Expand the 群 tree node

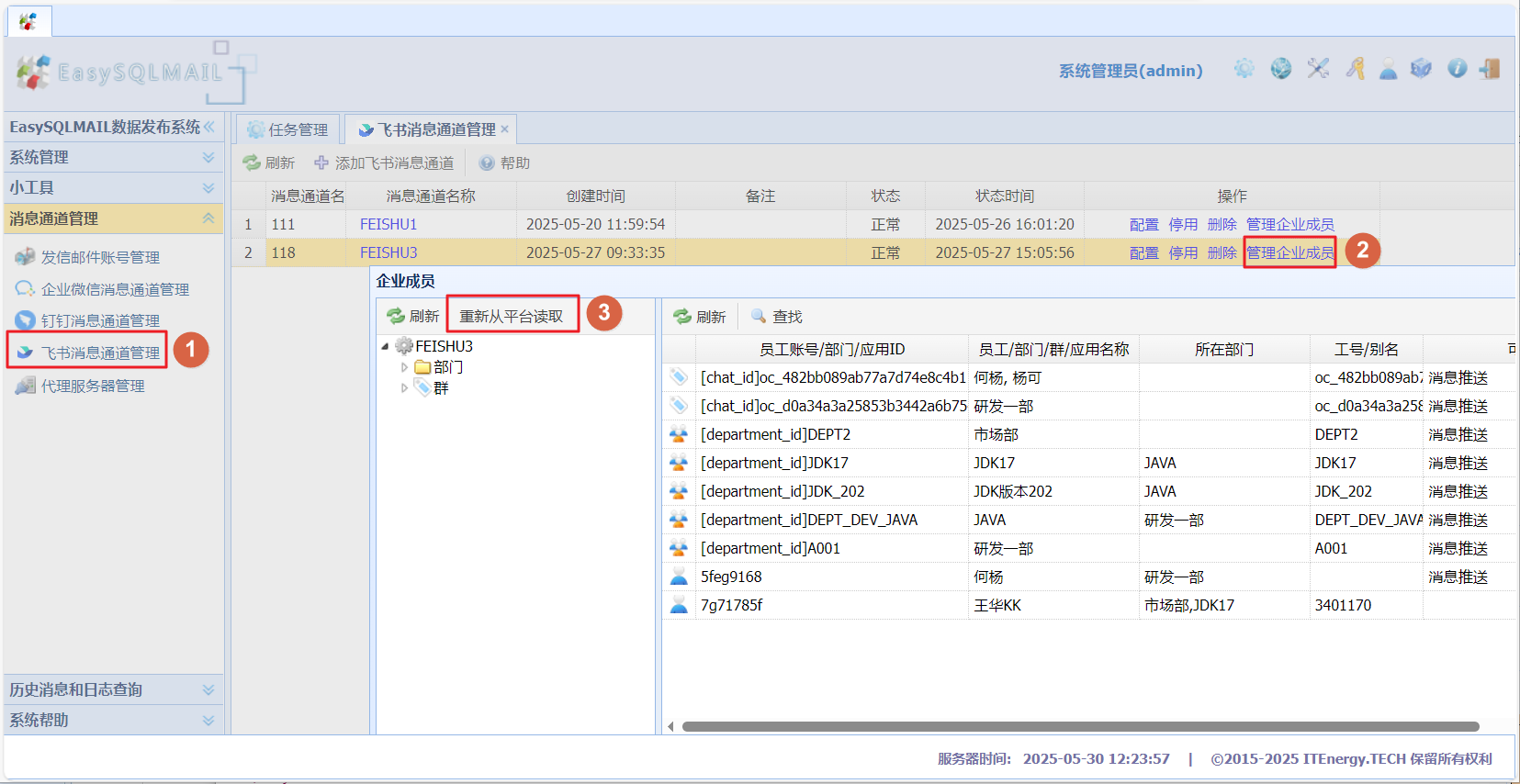tap(404, 388)
